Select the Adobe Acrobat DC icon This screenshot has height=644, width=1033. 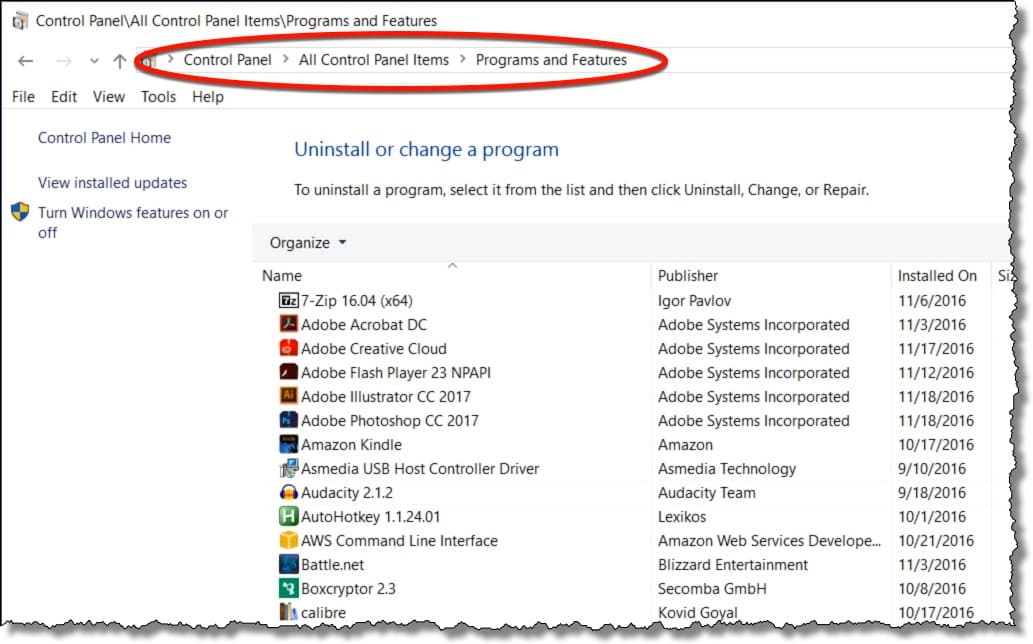(288, 324)
